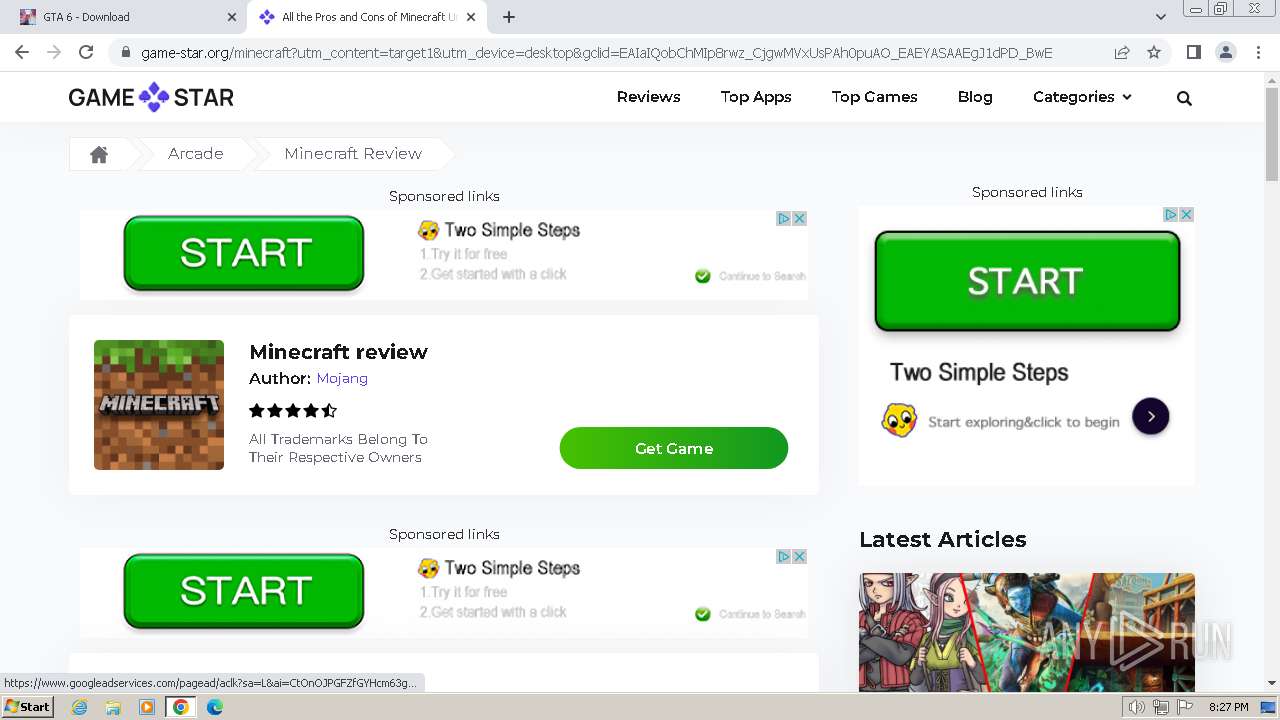Open the Mojang author link
Image resolution: width=1280 pixels, height=720 pixels.
pos(342,378)
